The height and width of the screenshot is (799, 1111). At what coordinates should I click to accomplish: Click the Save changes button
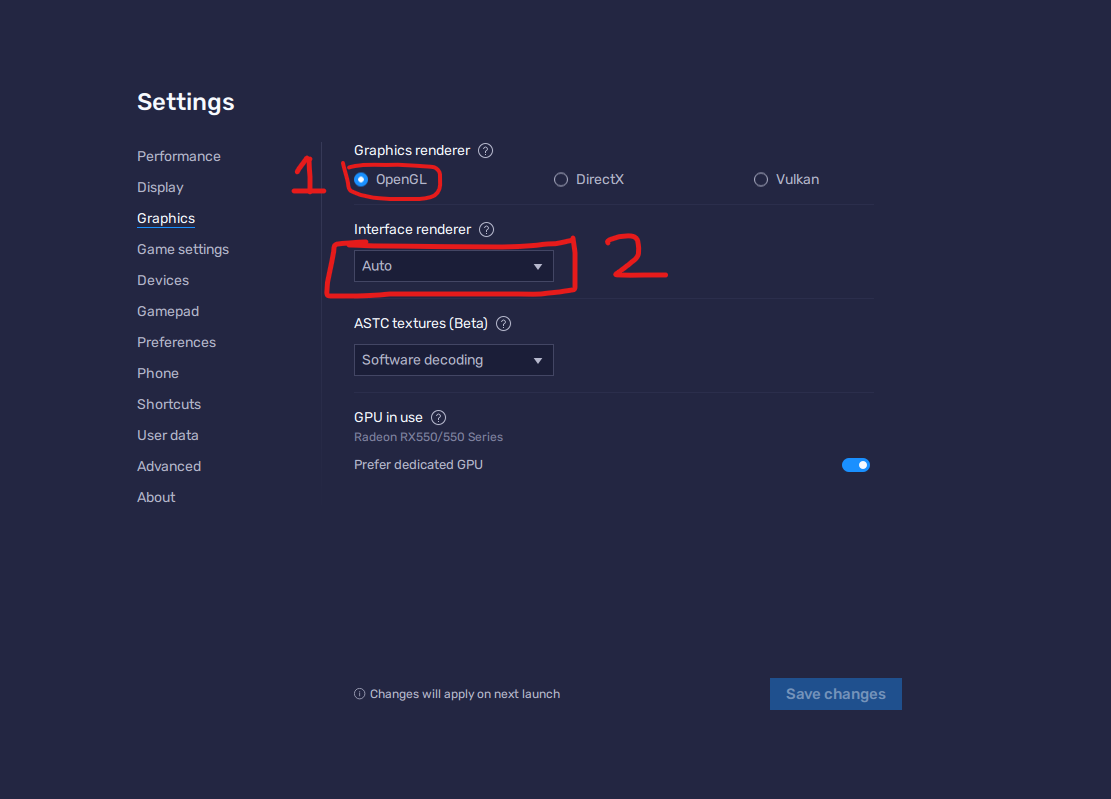[835, 694]
